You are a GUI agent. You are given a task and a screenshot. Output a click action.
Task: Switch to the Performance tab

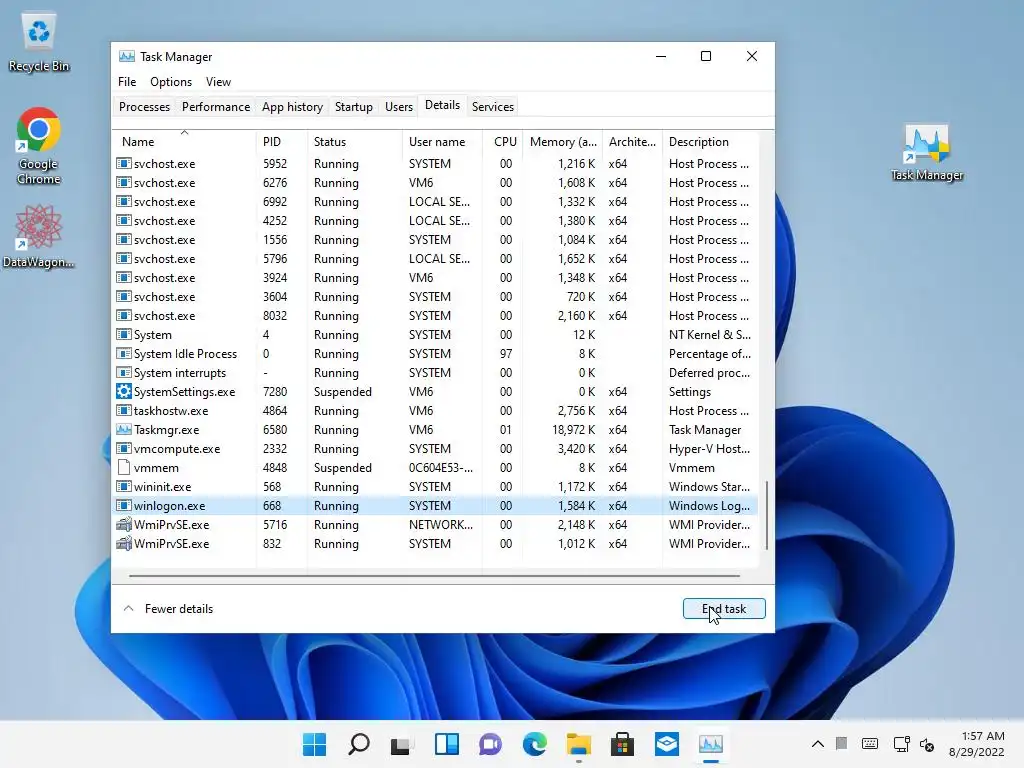click(216, 106)
